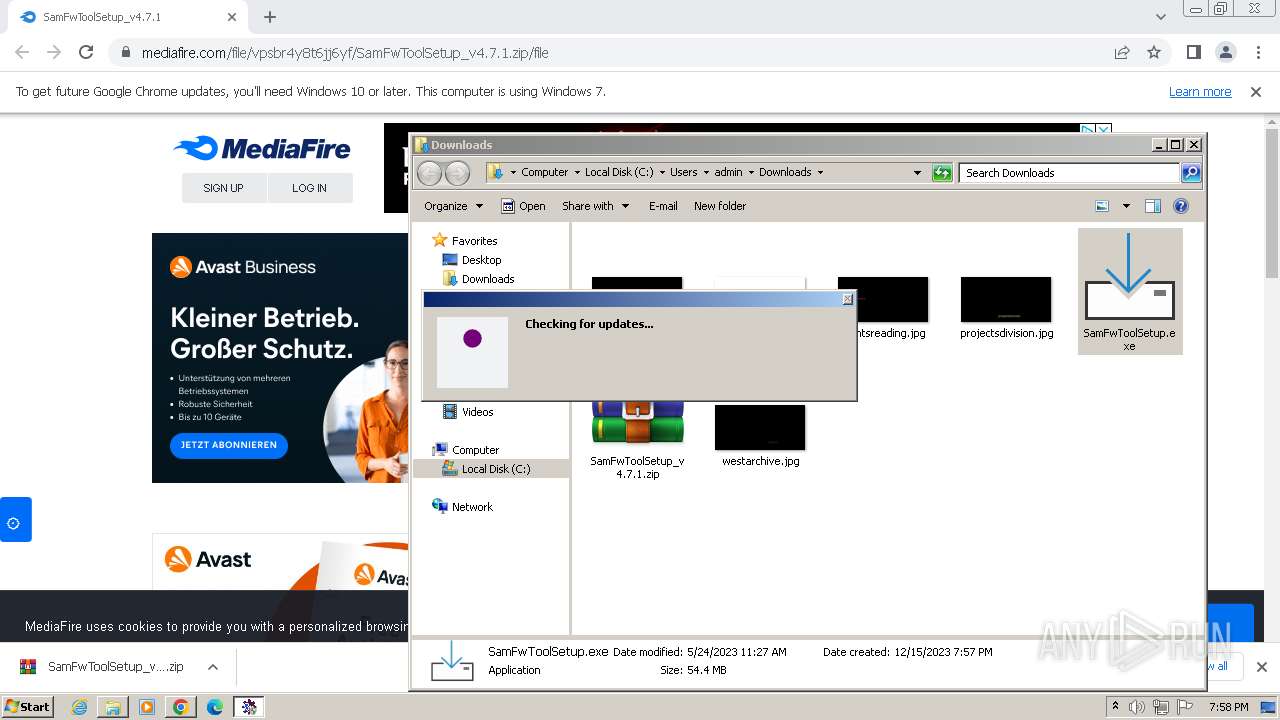
Task: Close the Chrome downloads bar
Action: tap(1261, 667)
